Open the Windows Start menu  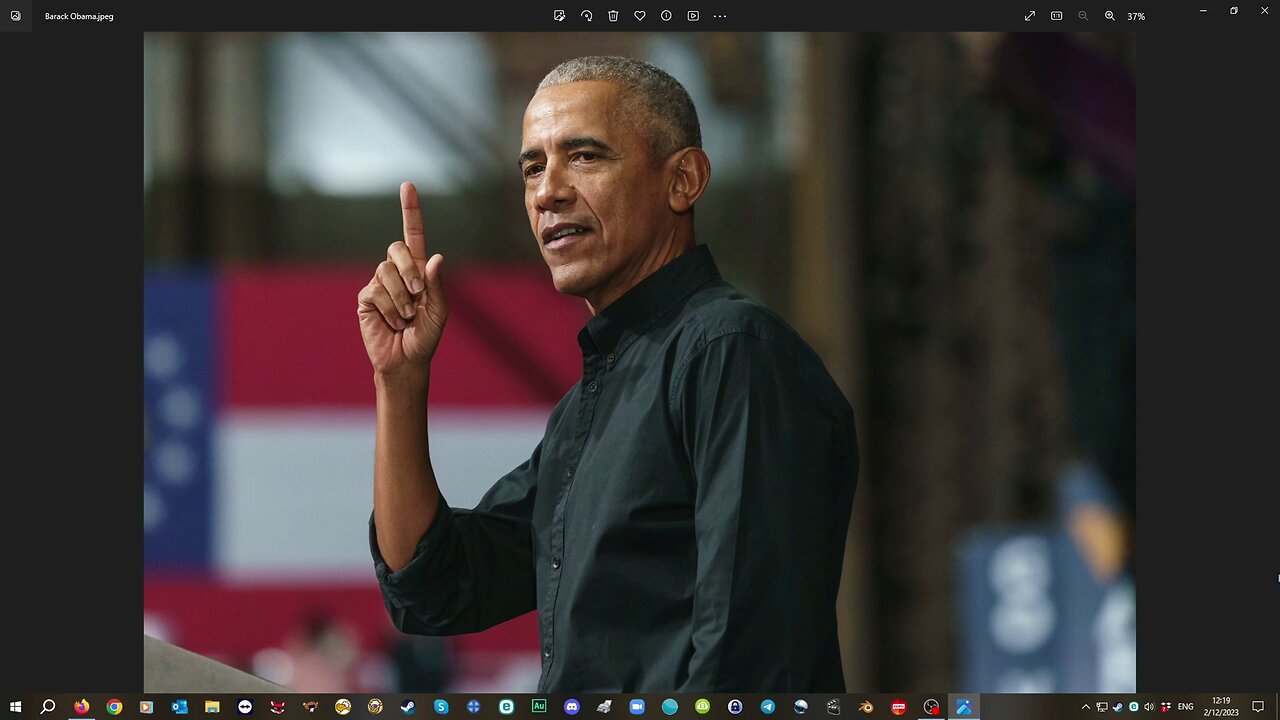(15, 707)
